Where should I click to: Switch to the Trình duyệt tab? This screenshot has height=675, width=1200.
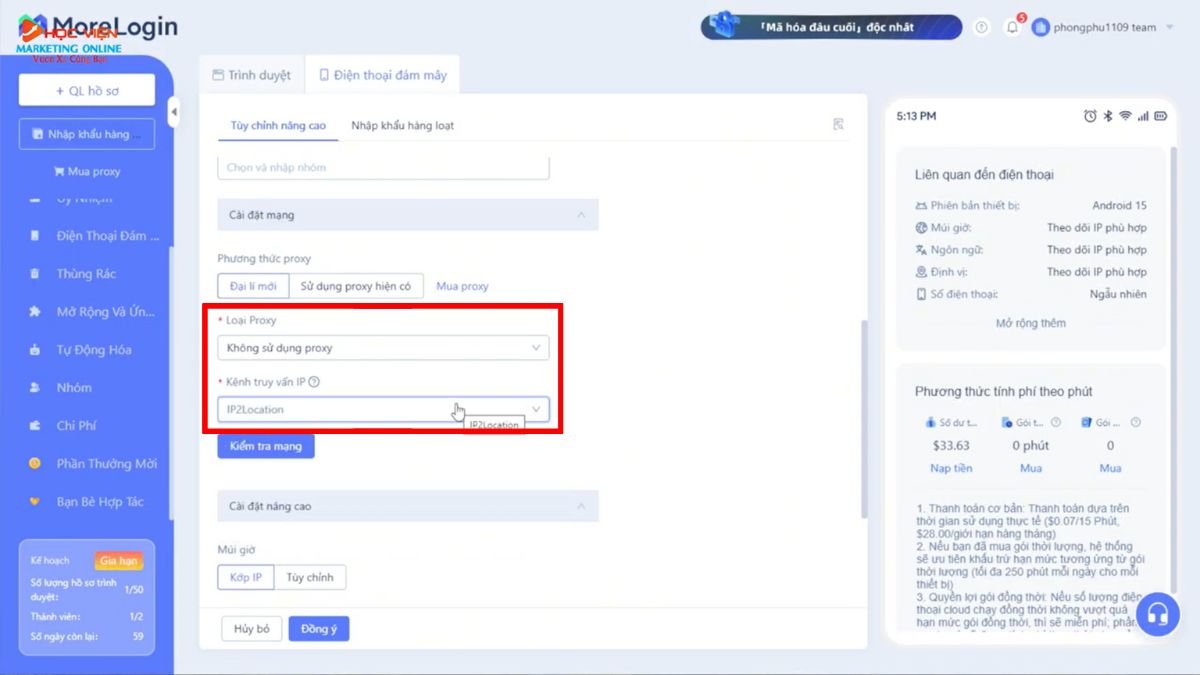click(252, 75)
